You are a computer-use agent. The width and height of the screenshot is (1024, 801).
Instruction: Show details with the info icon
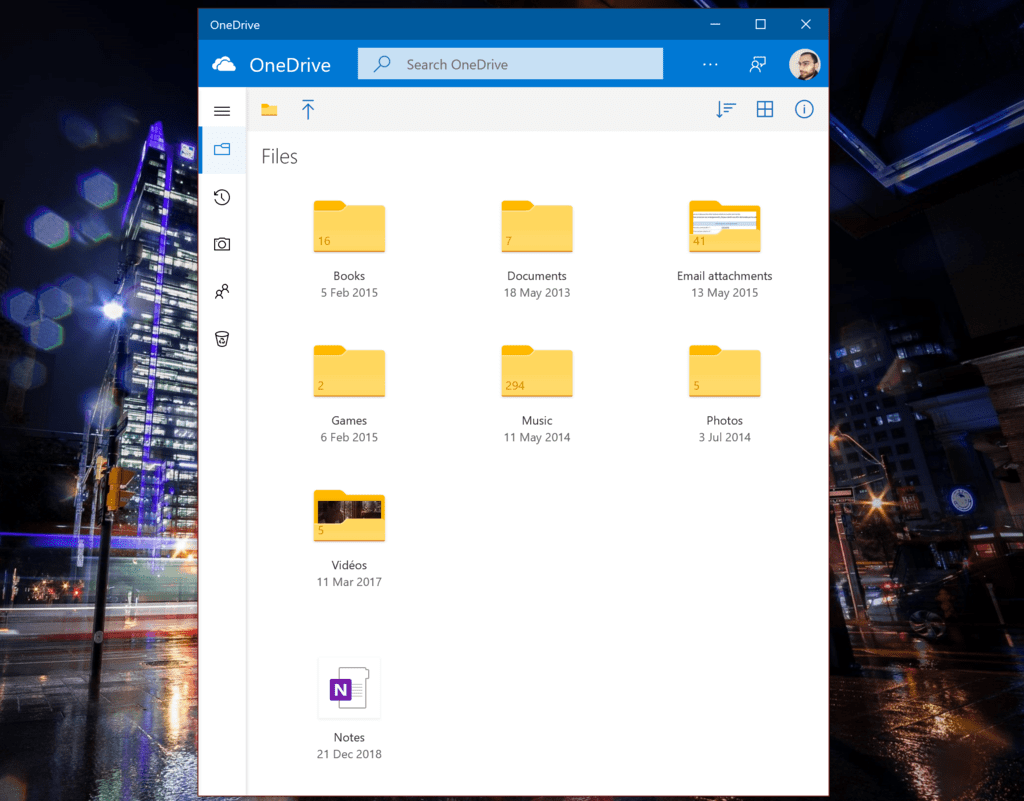804,109
